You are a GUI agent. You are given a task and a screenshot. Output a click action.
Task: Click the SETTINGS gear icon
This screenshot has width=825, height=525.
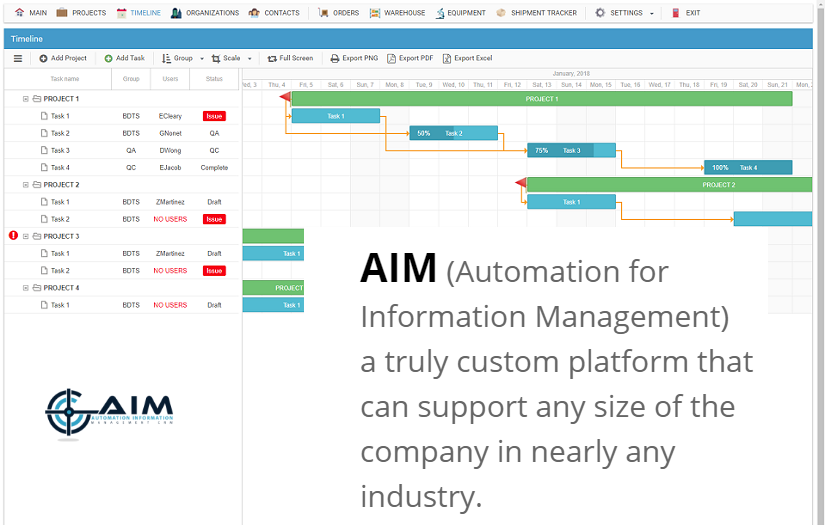pyautogui.click(x=600, y=13)
